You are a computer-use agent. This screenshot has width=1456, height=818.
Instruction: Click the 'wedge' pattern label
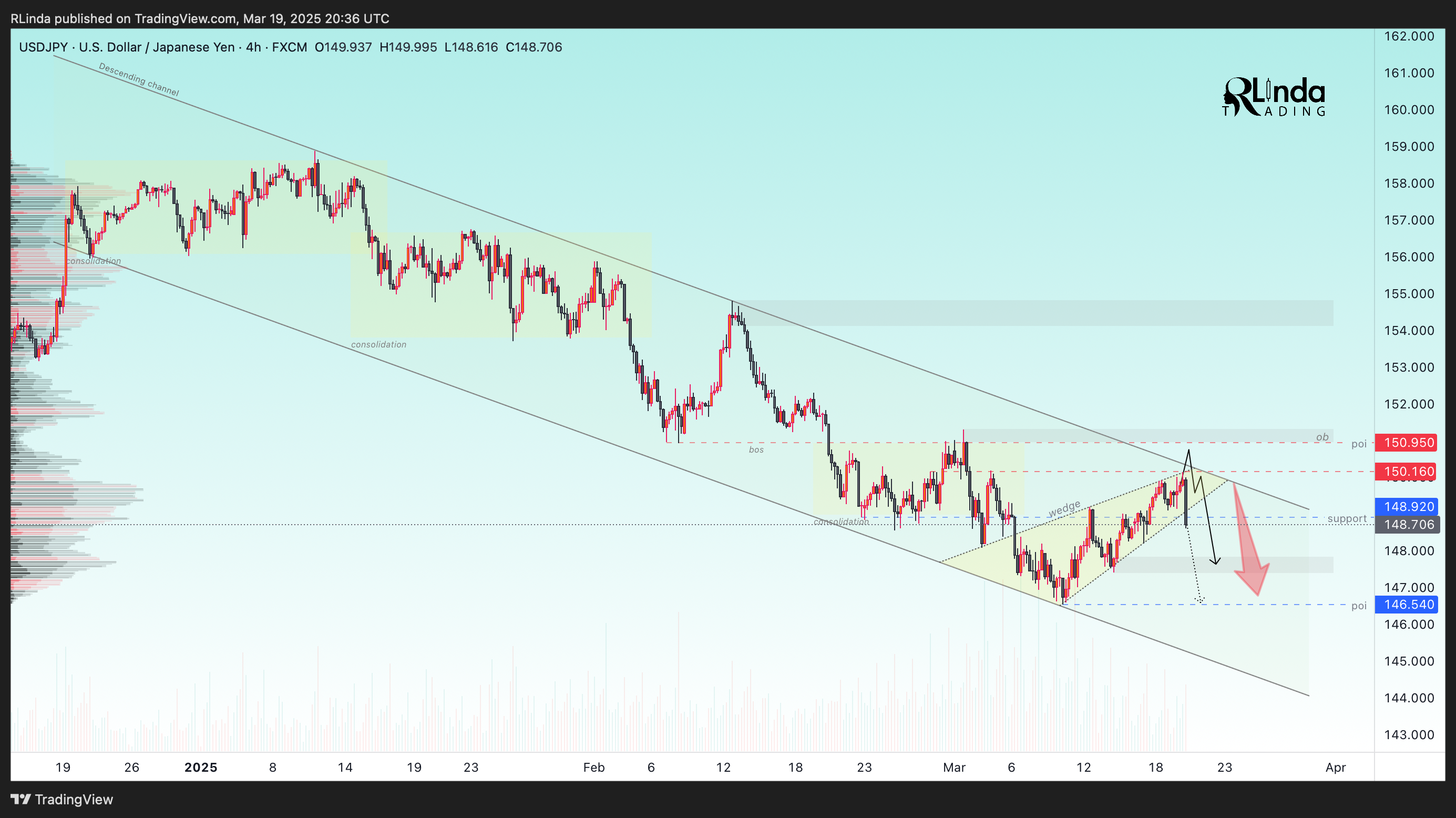pyautogui.click(x=1064, y=509)
